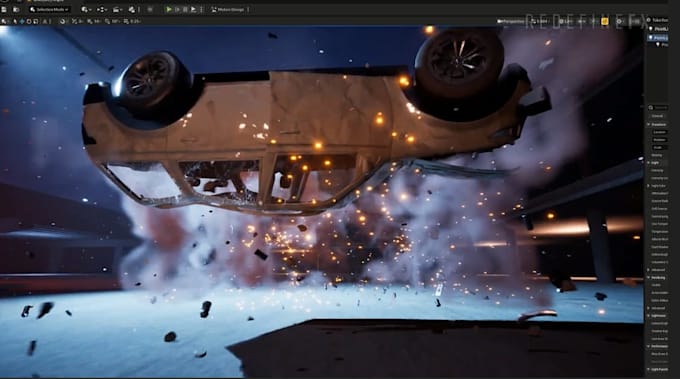The width and height of the screenshot is (680, 379).
Task: Open the viewport gear settings icon
Action: click(619, 21)
